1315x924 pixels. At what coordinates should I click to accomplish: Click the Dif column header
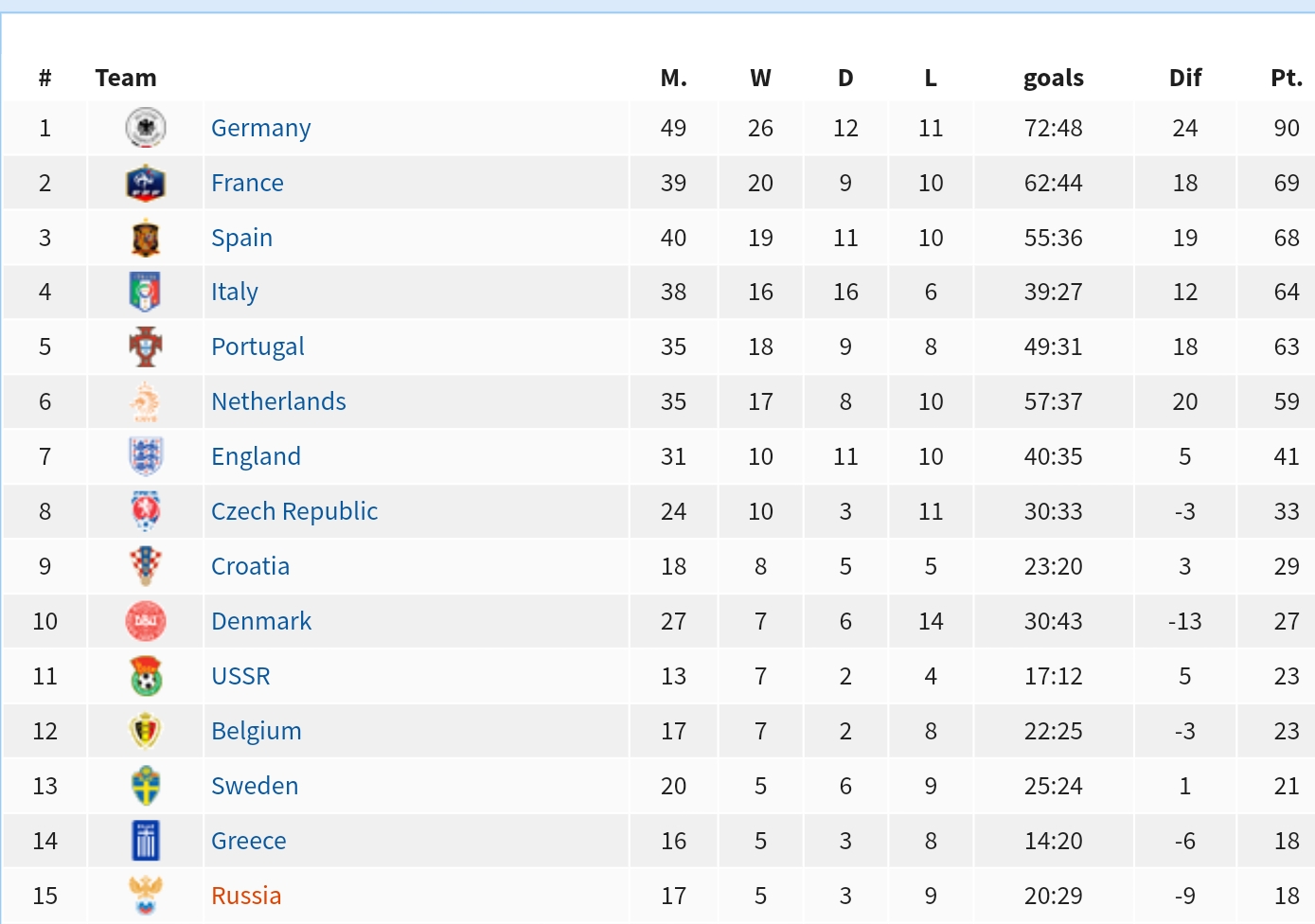coord(1184,78)
